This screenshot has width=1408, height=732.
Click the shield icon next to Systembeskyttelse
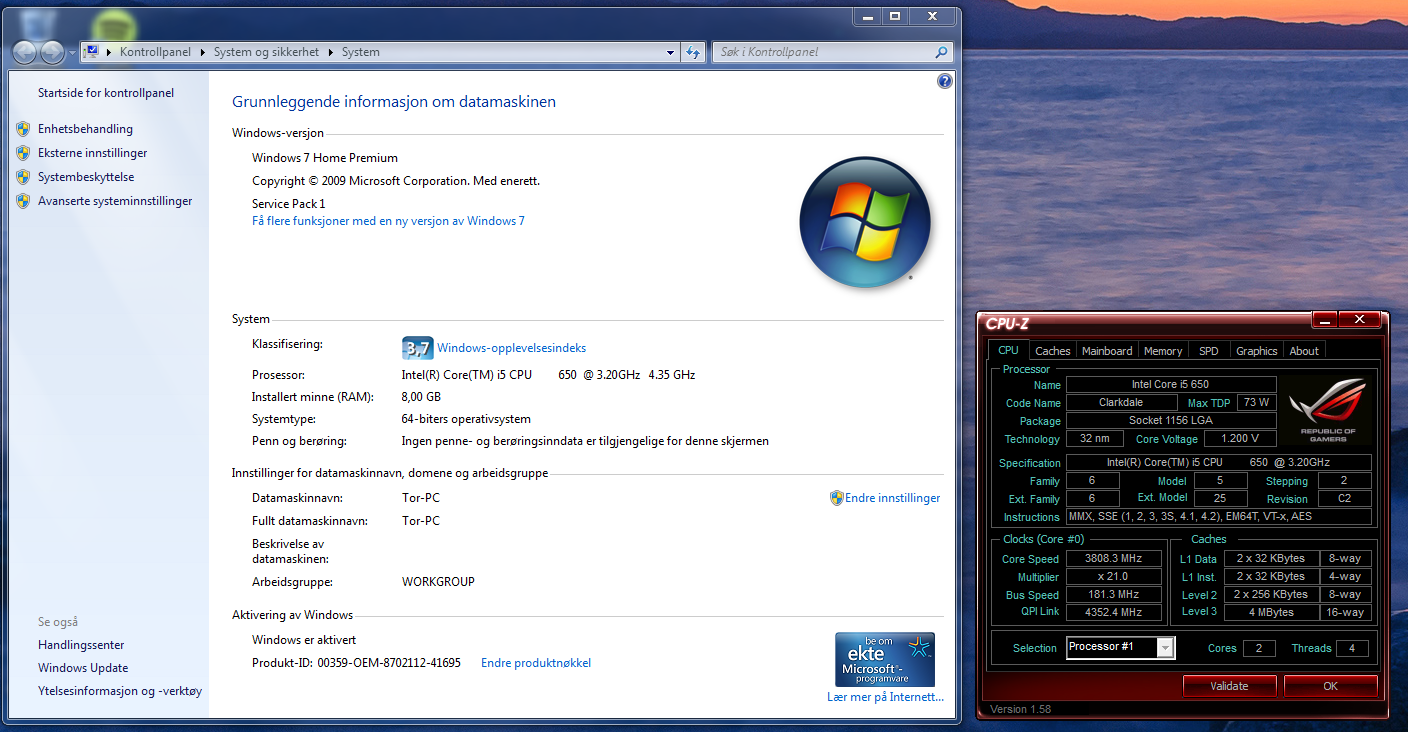pyautogui.click(x=23, y=177)
